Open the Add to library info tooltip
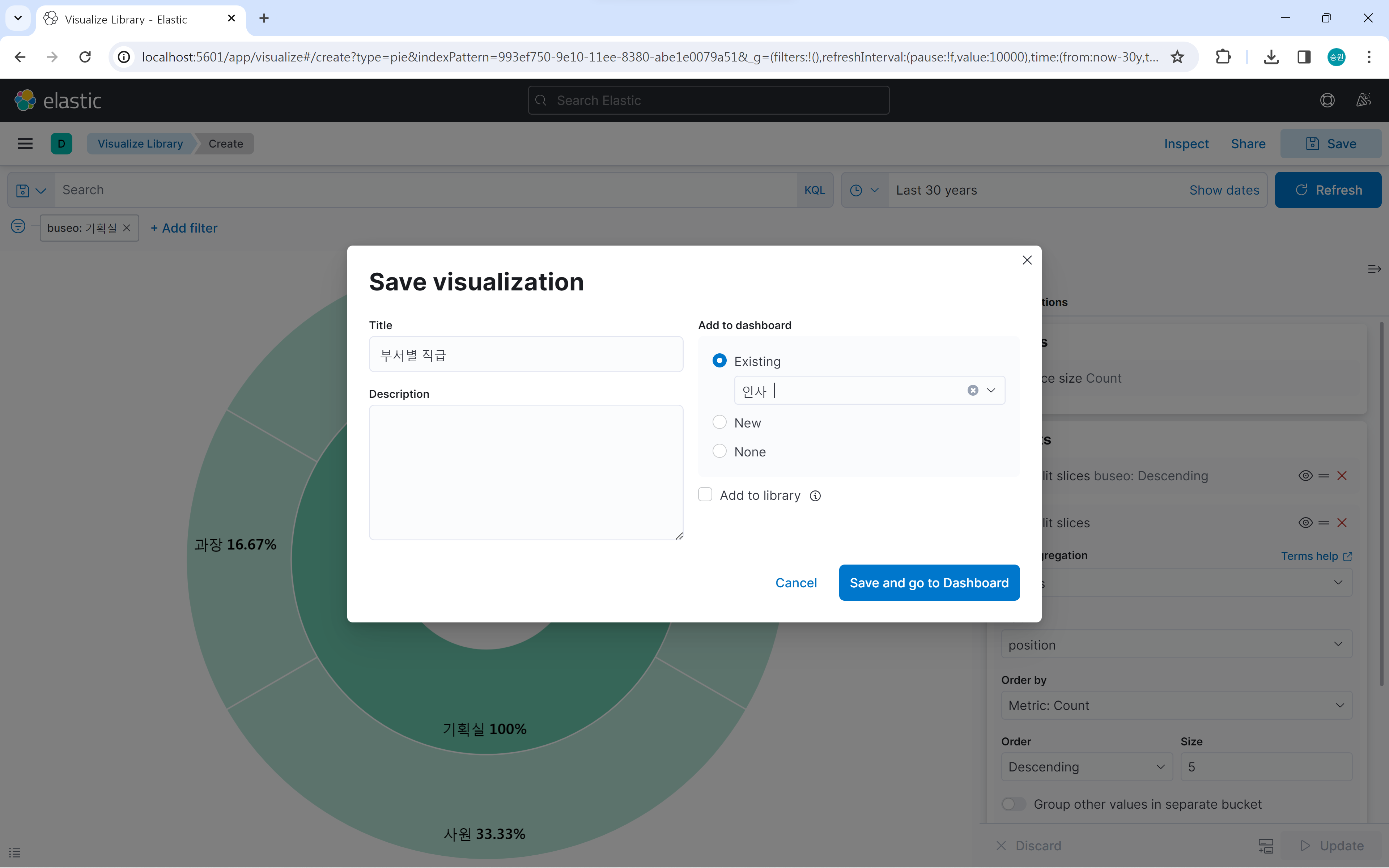 pos(815,496)
